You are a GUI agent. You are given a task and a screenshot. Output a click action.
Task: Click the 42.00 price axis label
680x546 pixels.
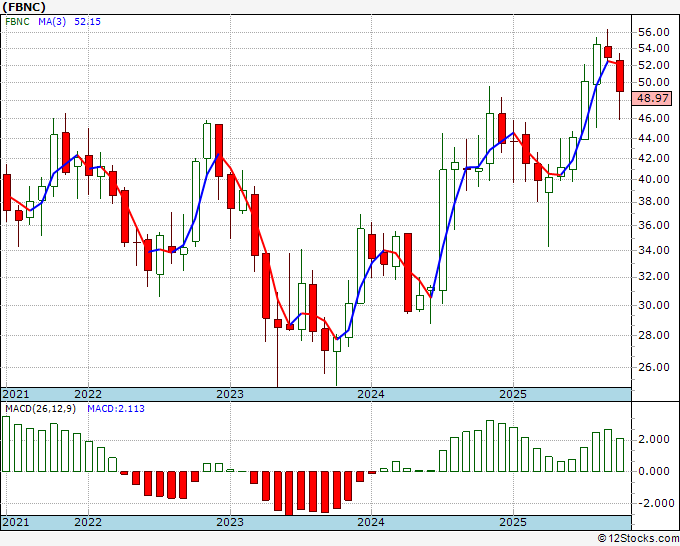[653, 158]
